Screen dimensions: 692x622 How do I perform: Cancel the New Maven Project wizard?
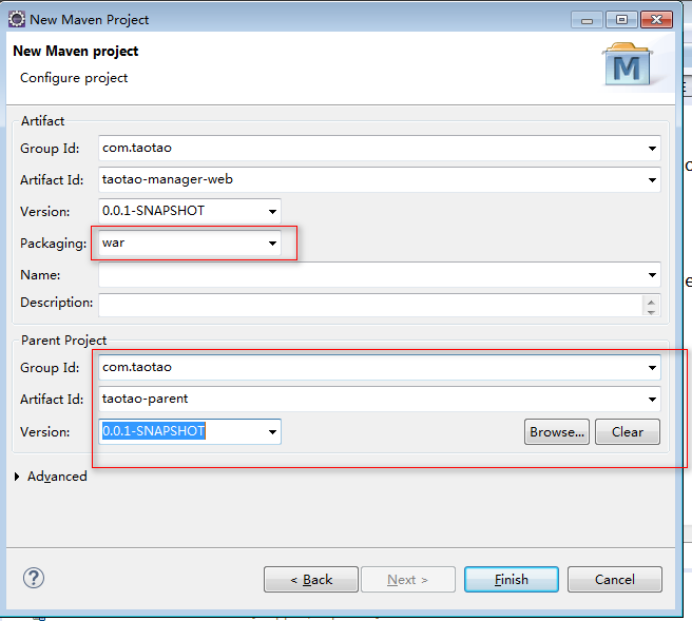615,579
